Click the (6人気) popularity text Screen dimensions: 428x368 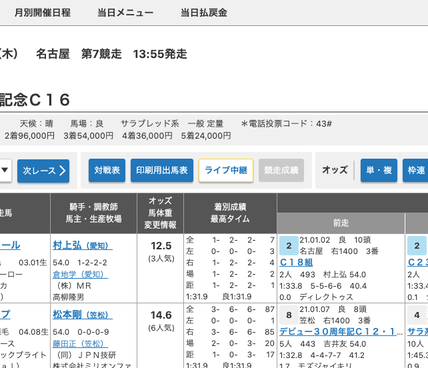click(161, 328)
